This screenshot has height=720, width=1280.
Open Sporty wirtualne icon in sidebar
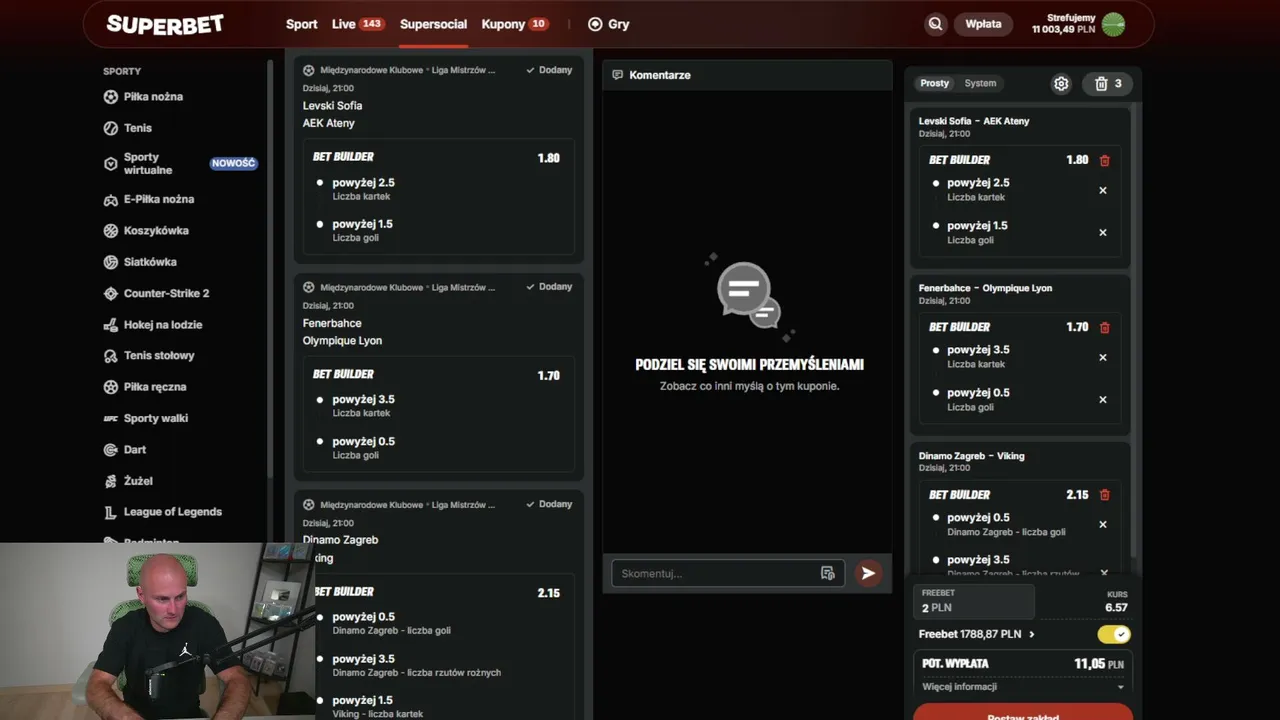pos(111,164)
